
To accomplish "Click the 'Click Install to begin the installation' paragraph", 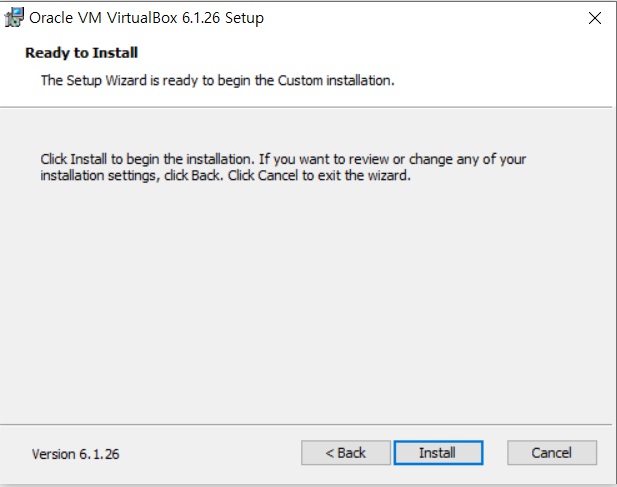I will pyautogui.click(x=283, y=167).
